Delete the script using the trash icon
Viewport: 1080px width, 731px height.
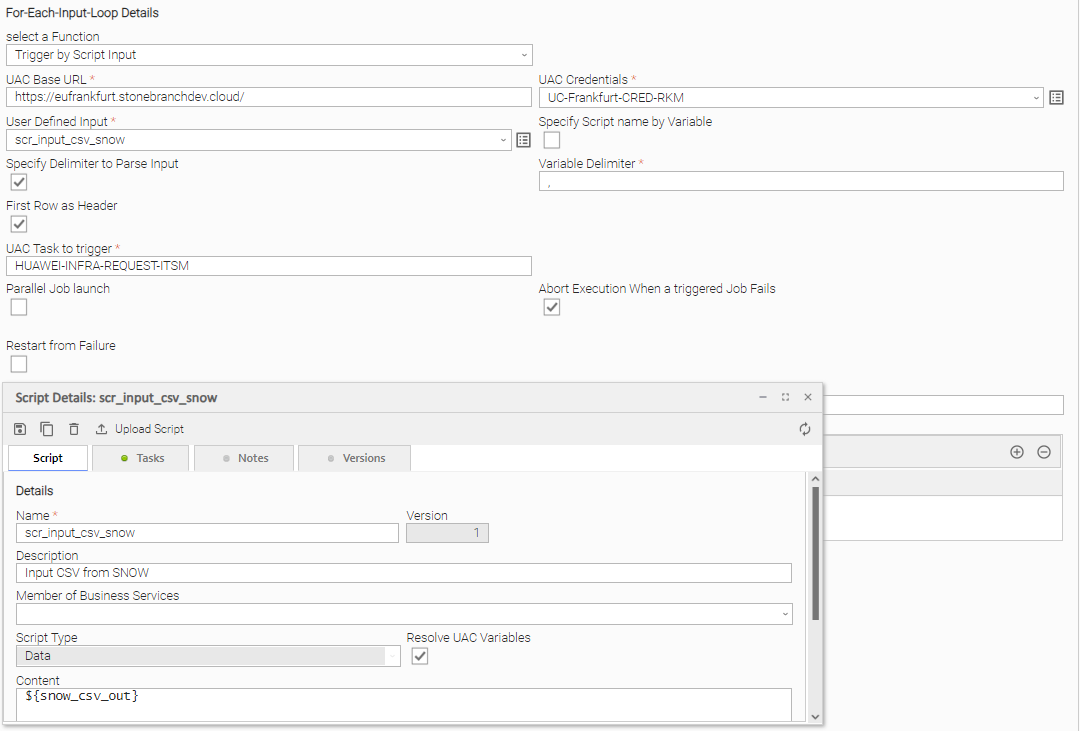tap(74, 429)
